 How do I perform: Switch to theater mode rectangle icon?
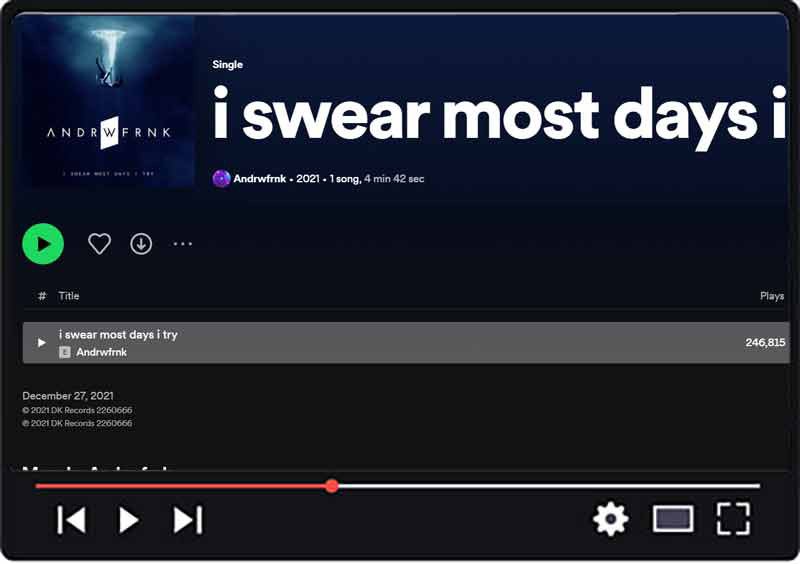coord(673,519)
